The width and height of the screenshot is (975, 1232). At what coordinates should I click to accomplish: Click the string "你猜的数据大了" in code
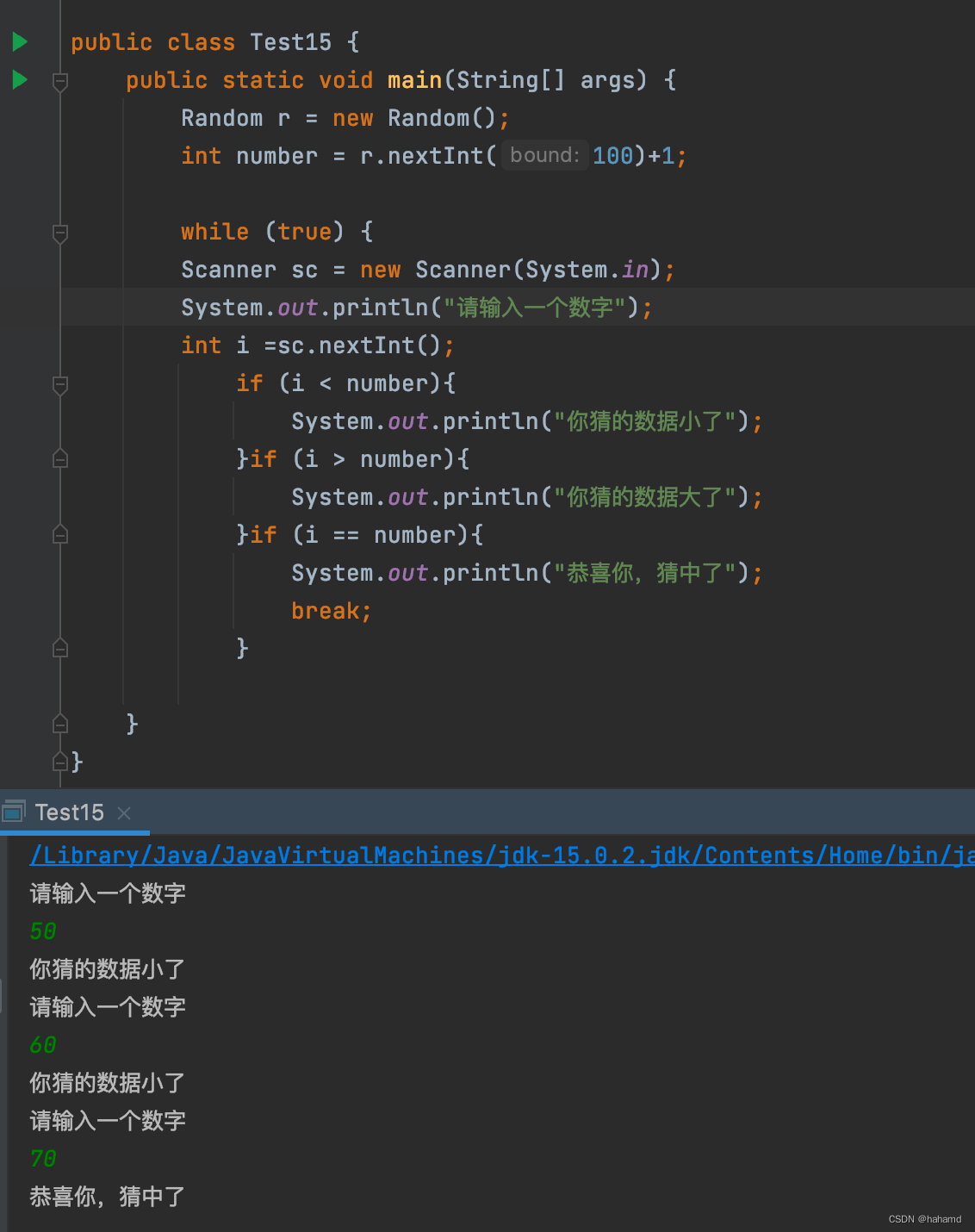click(x=644, y=497)
